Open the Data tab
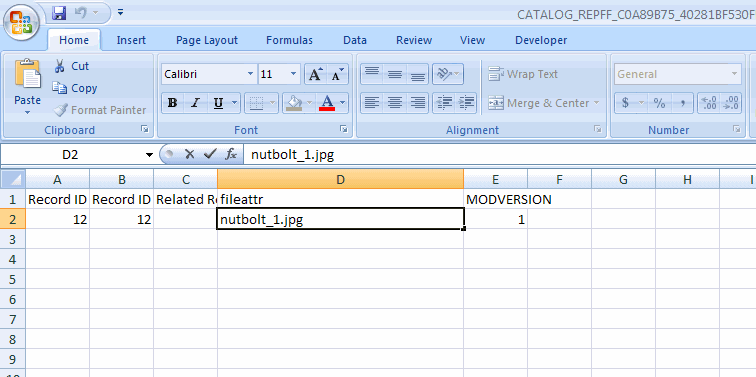 [355, 40]
